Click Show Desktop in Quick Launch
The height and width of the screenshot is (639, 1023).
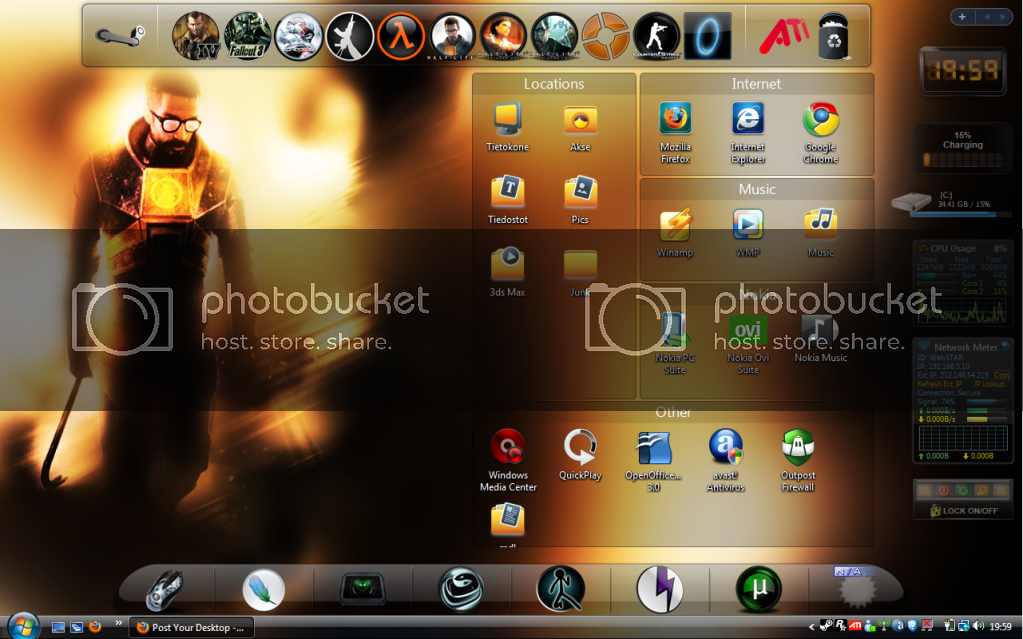(58, 627)
